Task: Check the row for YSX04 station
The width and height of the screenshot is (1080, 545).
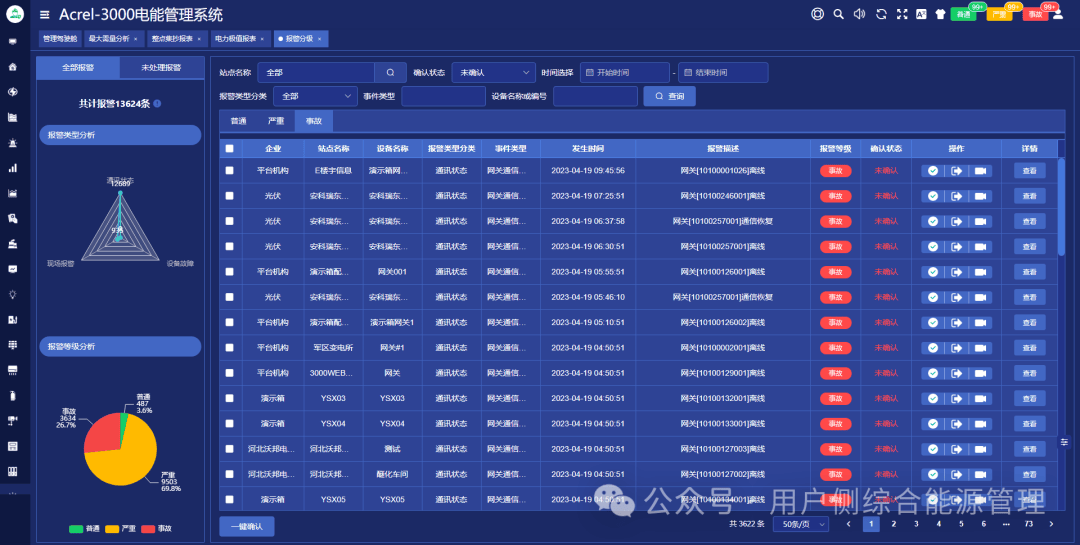Action: click(229, 424)
